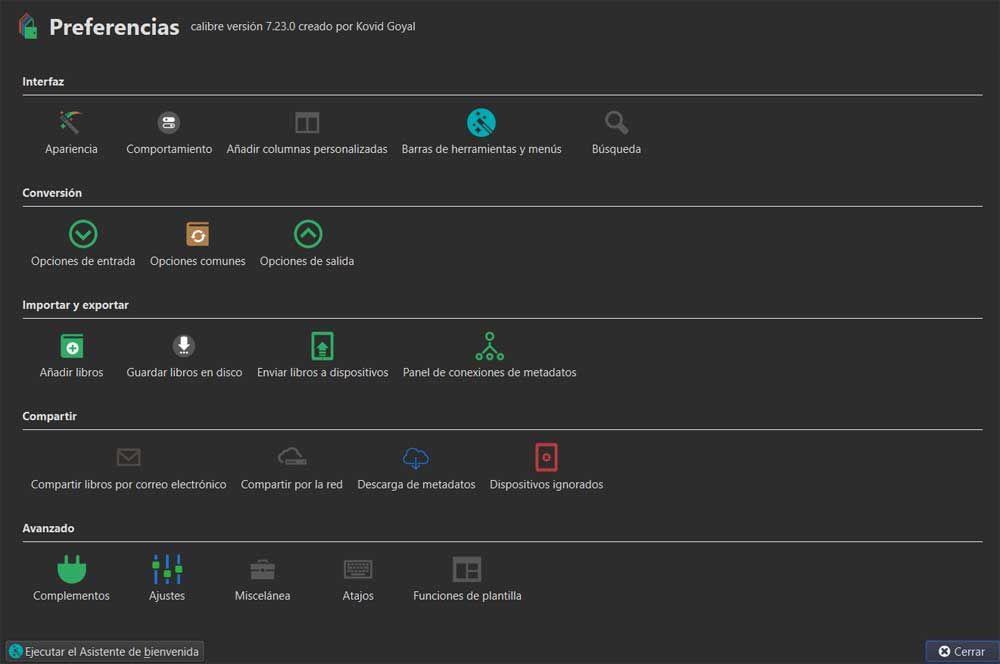The image size is (1000, 664).
Task: Select Añadir columnas personalizadas icon
Action: click(x=307, y=123)
